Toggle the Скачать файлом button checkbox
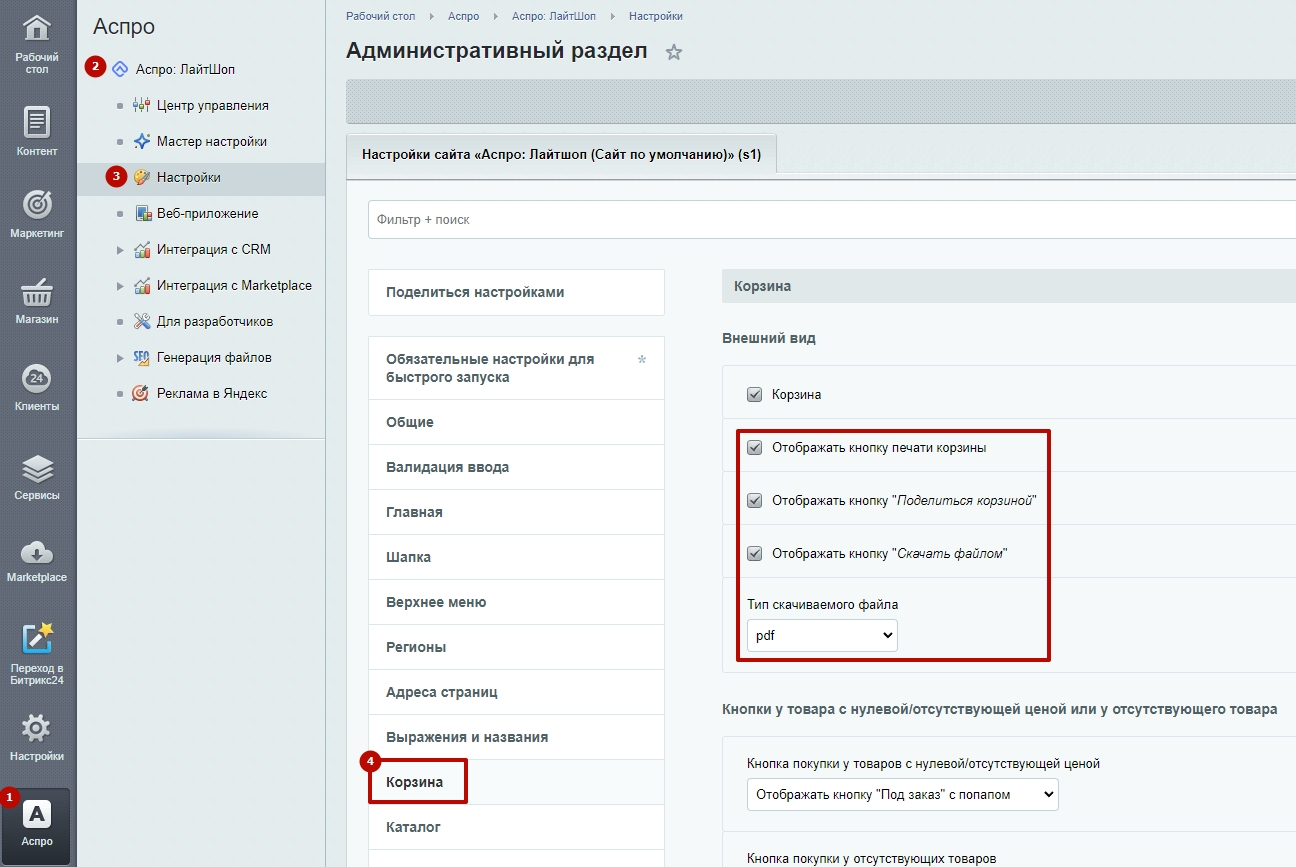 tap(755, 553)
